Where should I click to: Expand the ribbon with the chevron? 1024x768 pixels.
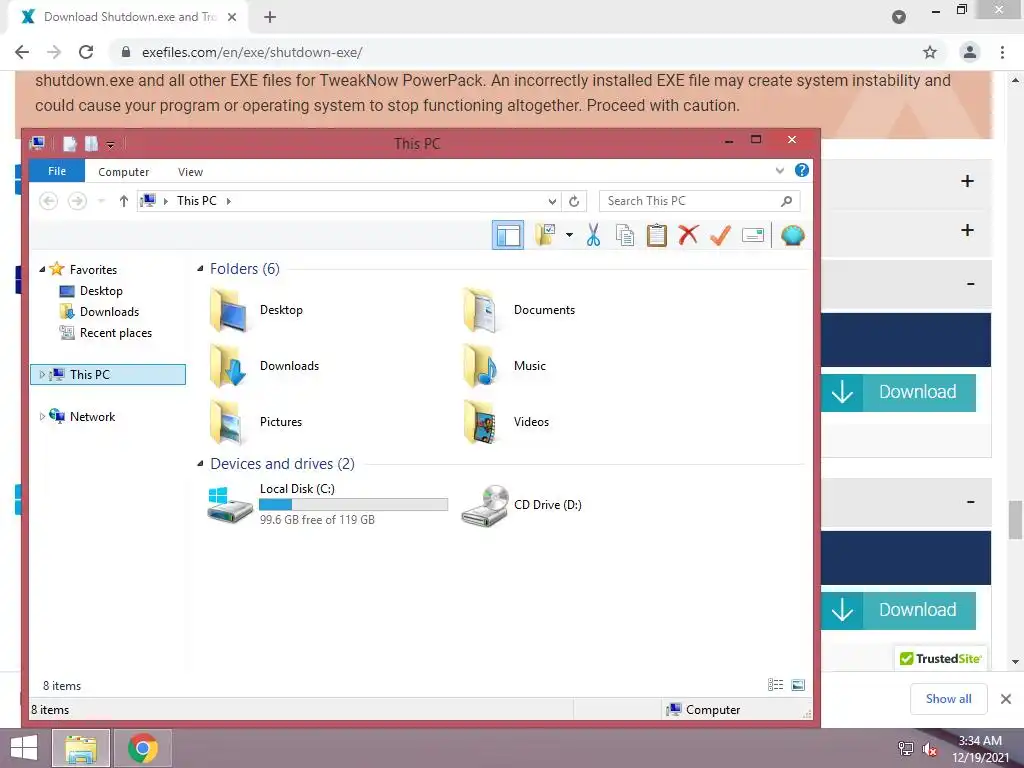pos(780,171)
